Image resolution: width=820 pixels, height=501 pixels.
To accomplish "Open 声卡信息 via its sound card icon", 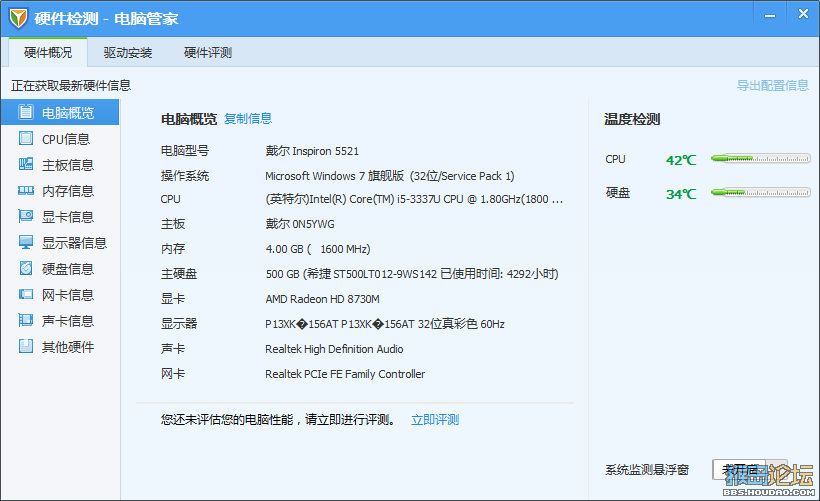I will (x=26, y=321).
